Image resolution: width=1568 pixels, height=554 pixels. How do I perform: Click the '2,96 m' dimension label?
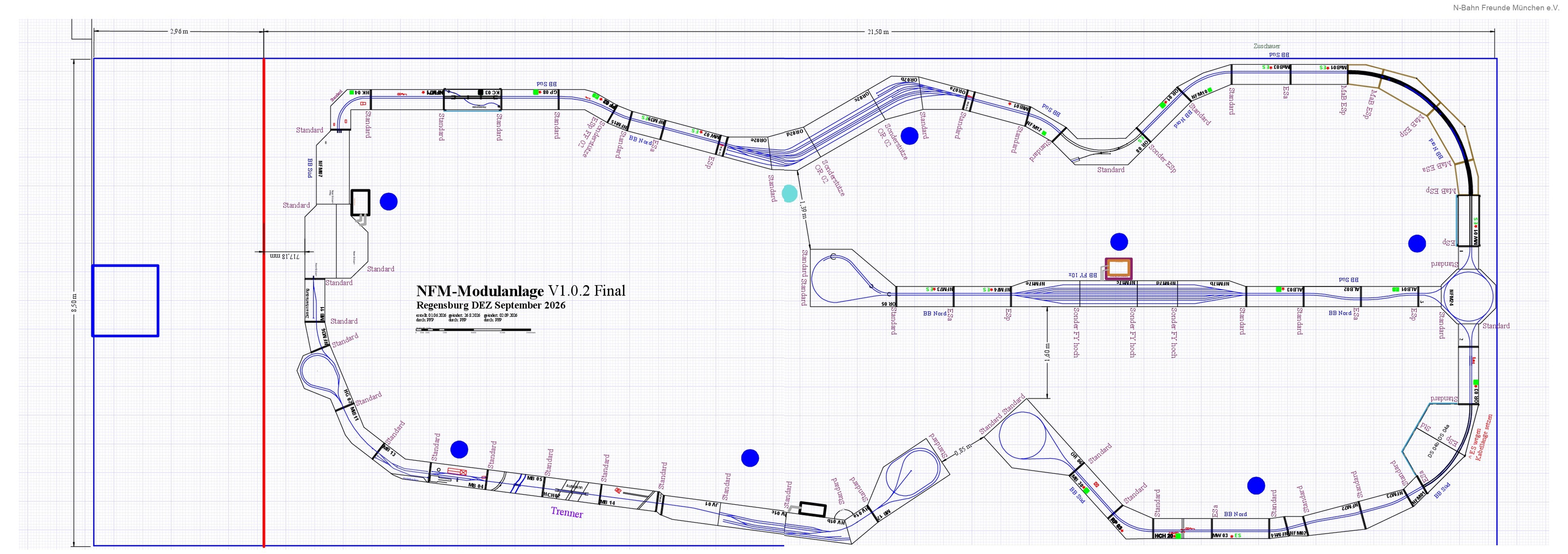coord(179,32)
